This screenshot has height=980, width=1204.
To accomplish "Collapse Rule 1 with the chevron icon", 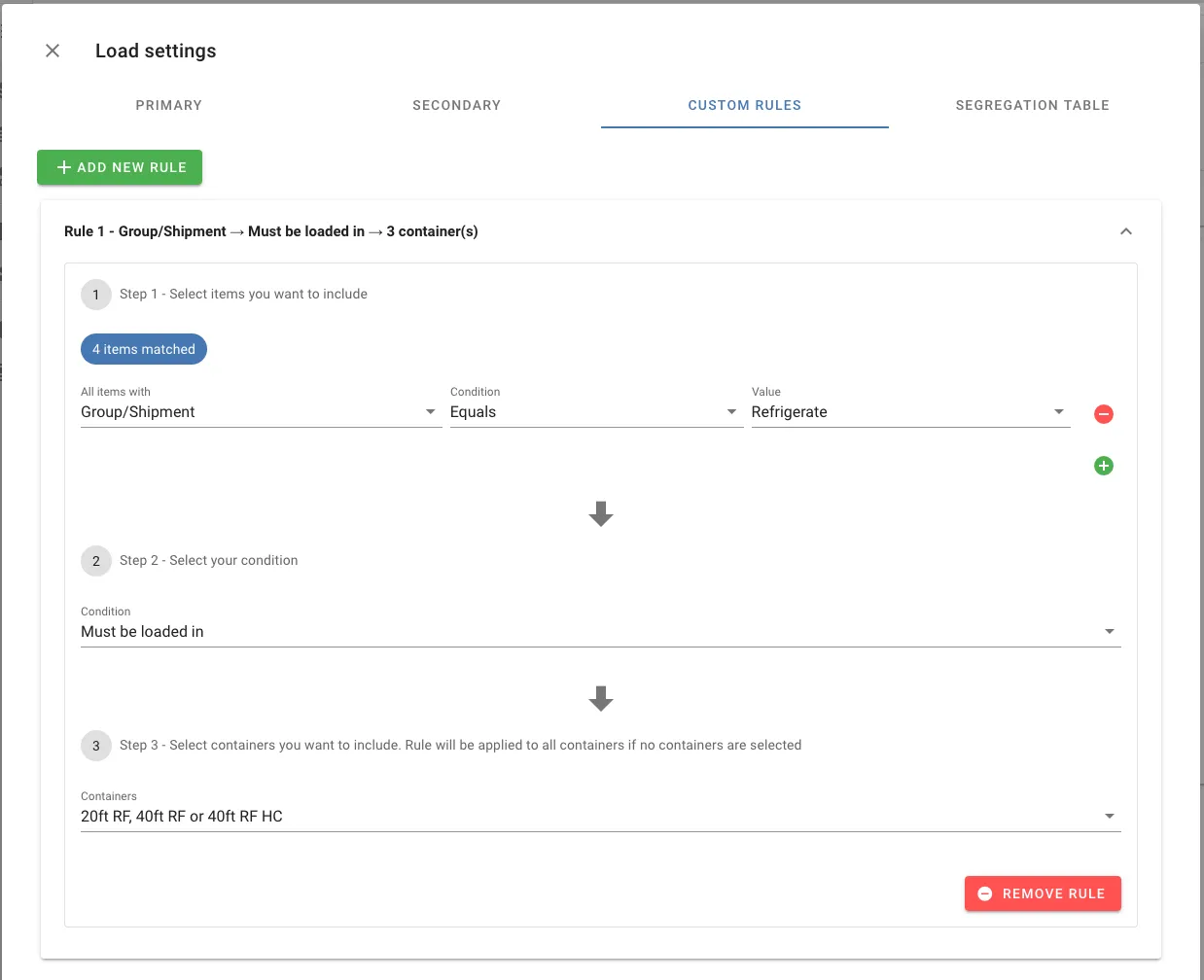I will click(1125, 231).
